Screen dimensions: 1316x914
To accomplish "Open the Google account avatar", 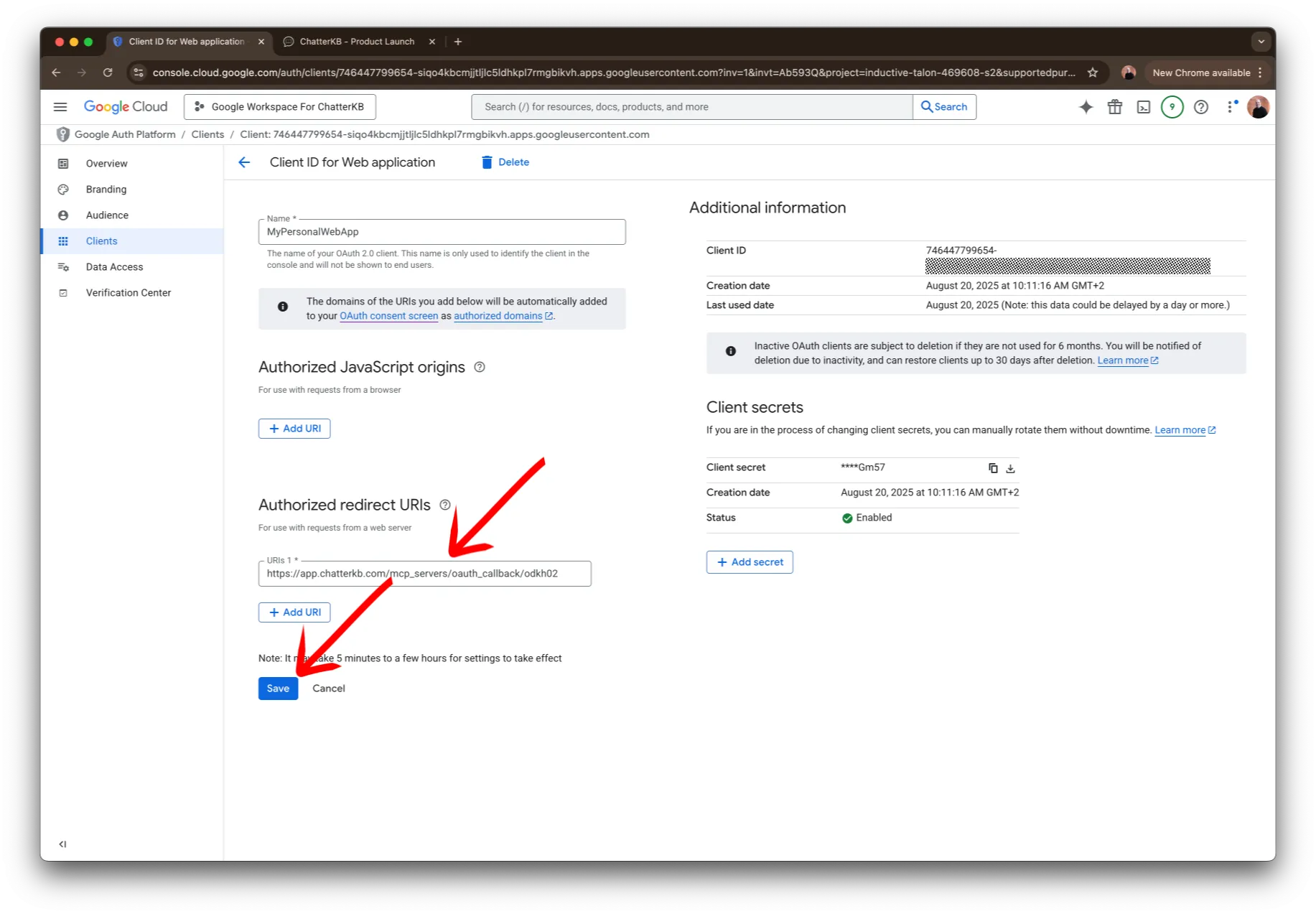I will pyautogui.click(x=1258, y=107).
